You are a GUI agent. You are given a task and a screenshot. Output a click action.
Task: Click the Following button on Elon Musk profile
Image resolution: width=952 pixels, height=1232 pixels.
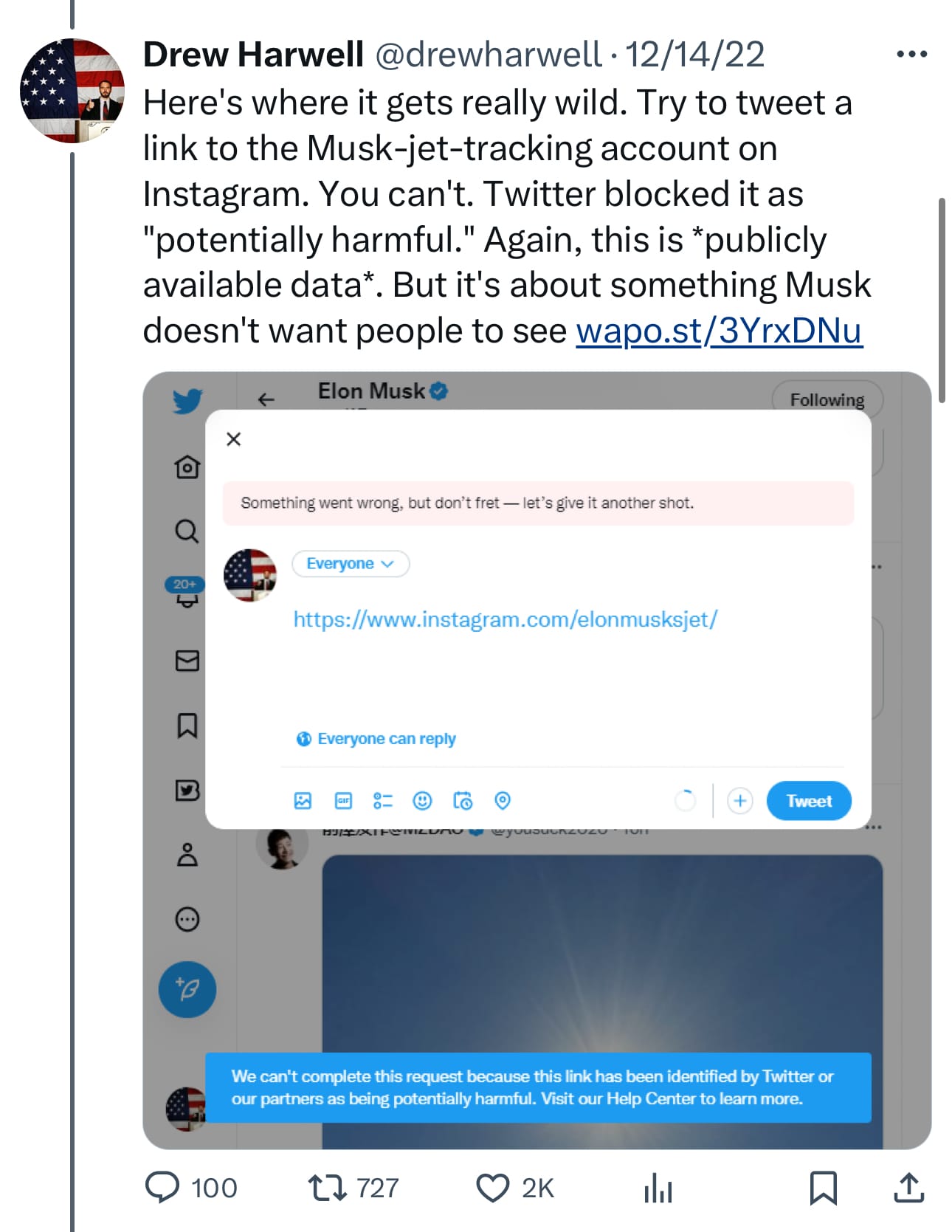827,399
